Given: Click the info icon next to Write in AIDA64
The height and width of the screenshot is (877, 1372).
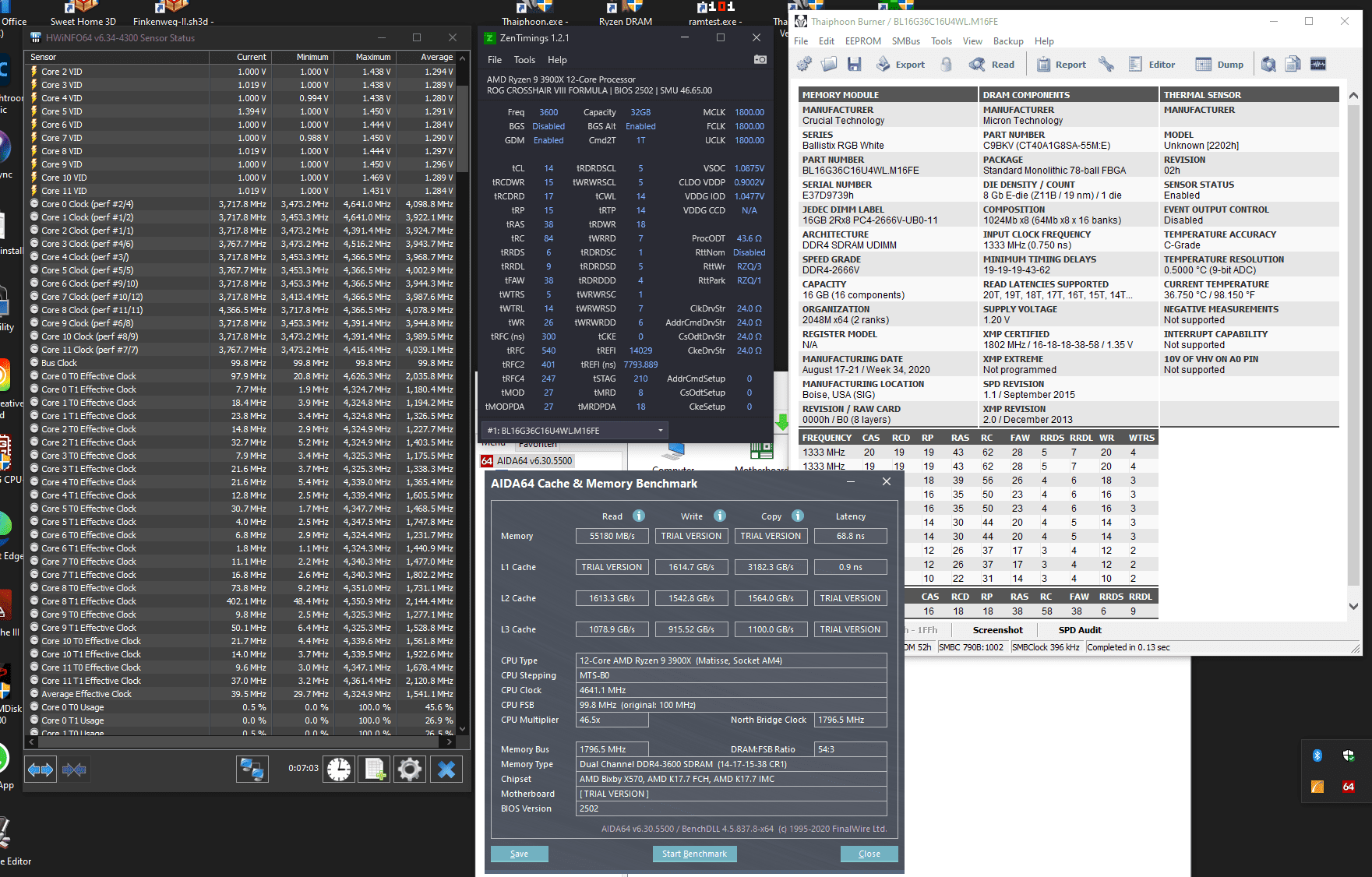Looking at the screenshot, I should click(720, 516).
